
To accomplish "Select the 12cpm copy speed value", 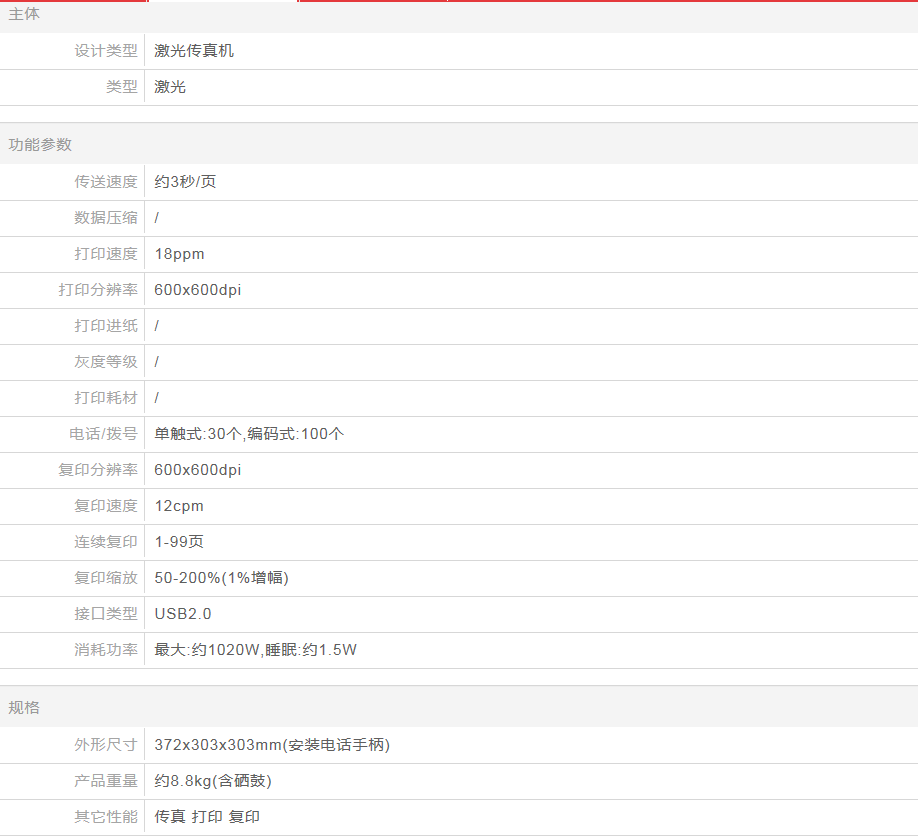I will pyautogui.click(x=179, y=506).
